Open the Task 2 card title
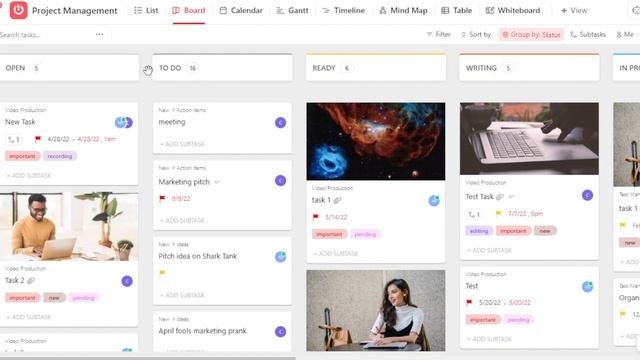 (15, 280)
